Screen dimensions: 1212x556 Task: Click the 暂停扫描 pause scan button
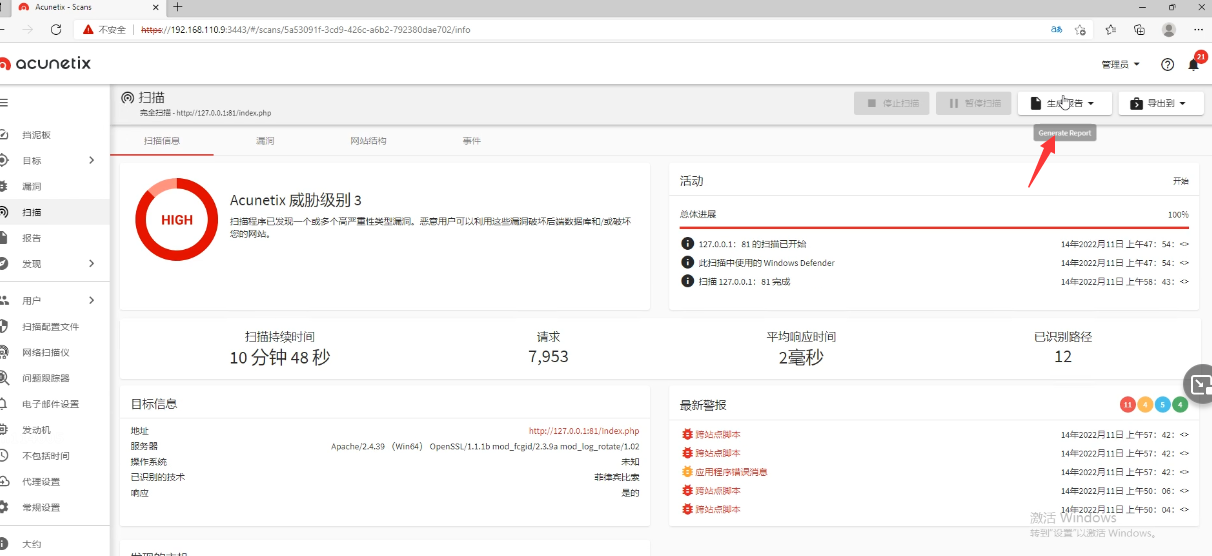(x=973, y=103)
